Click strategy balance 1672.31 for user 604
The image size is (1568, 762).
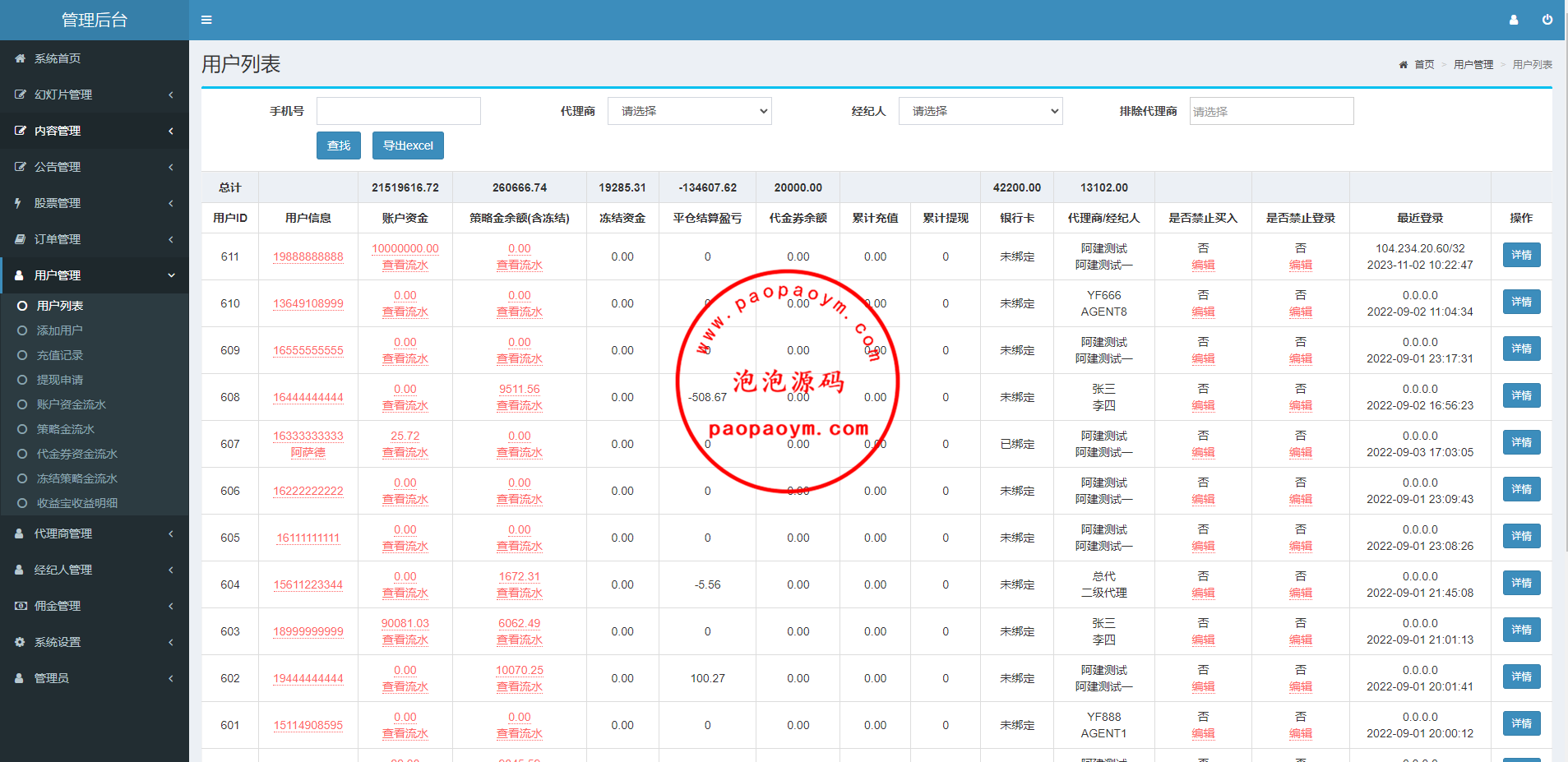tap(520, 576)
